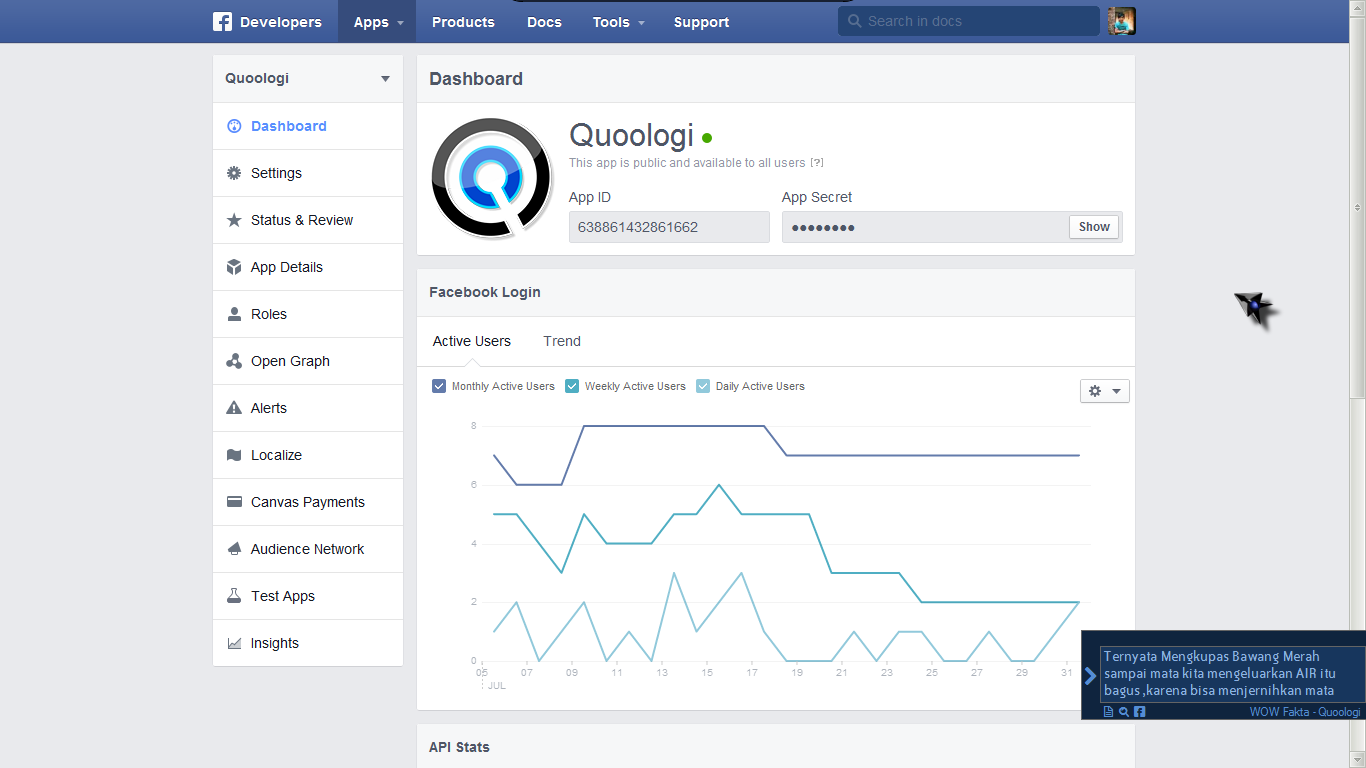Click the Audience Network megaphone icon
The image size is (1366, 768).
click(234, 549)
